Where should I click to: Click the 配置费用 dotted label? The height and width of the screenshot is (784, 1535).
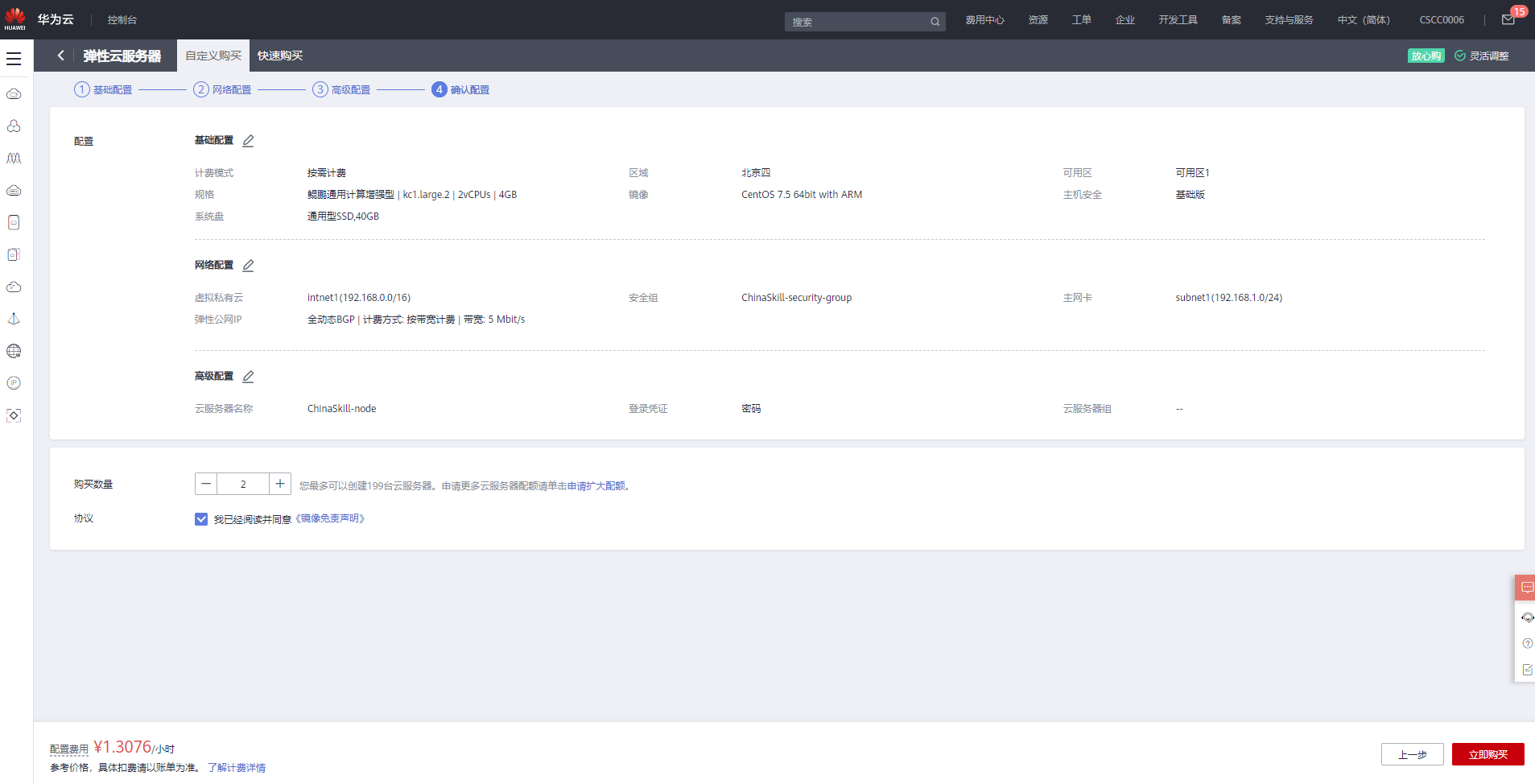[69, 749]
